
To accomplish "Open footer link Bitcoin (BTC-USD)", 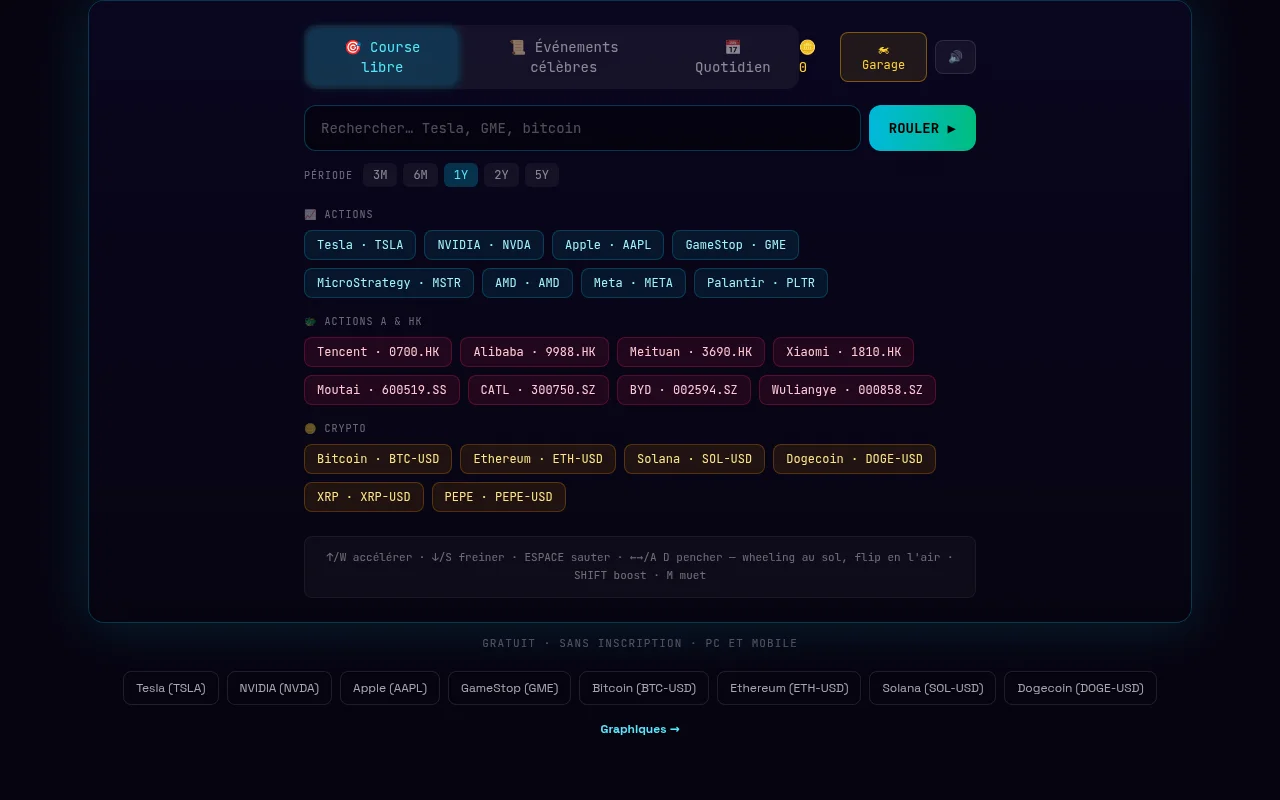I will click(x=644, y=688).
